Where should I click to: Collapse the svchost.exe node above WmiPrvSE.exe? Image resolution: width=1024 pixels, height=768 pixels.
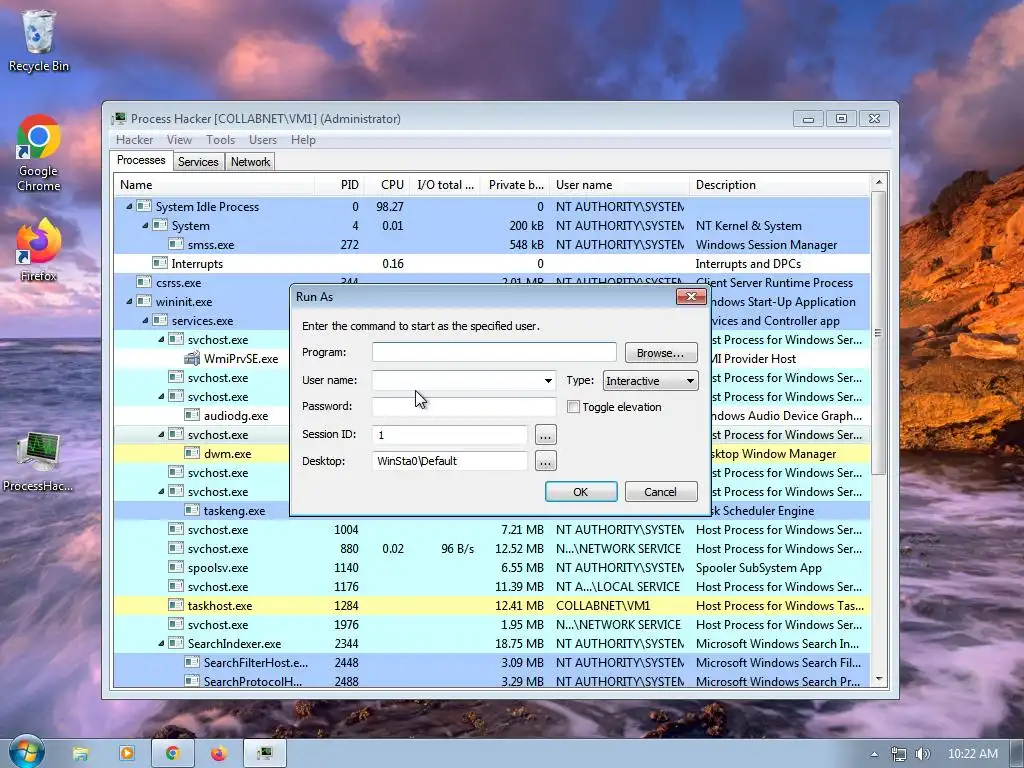pyautogui.click(x=161, y=339)
